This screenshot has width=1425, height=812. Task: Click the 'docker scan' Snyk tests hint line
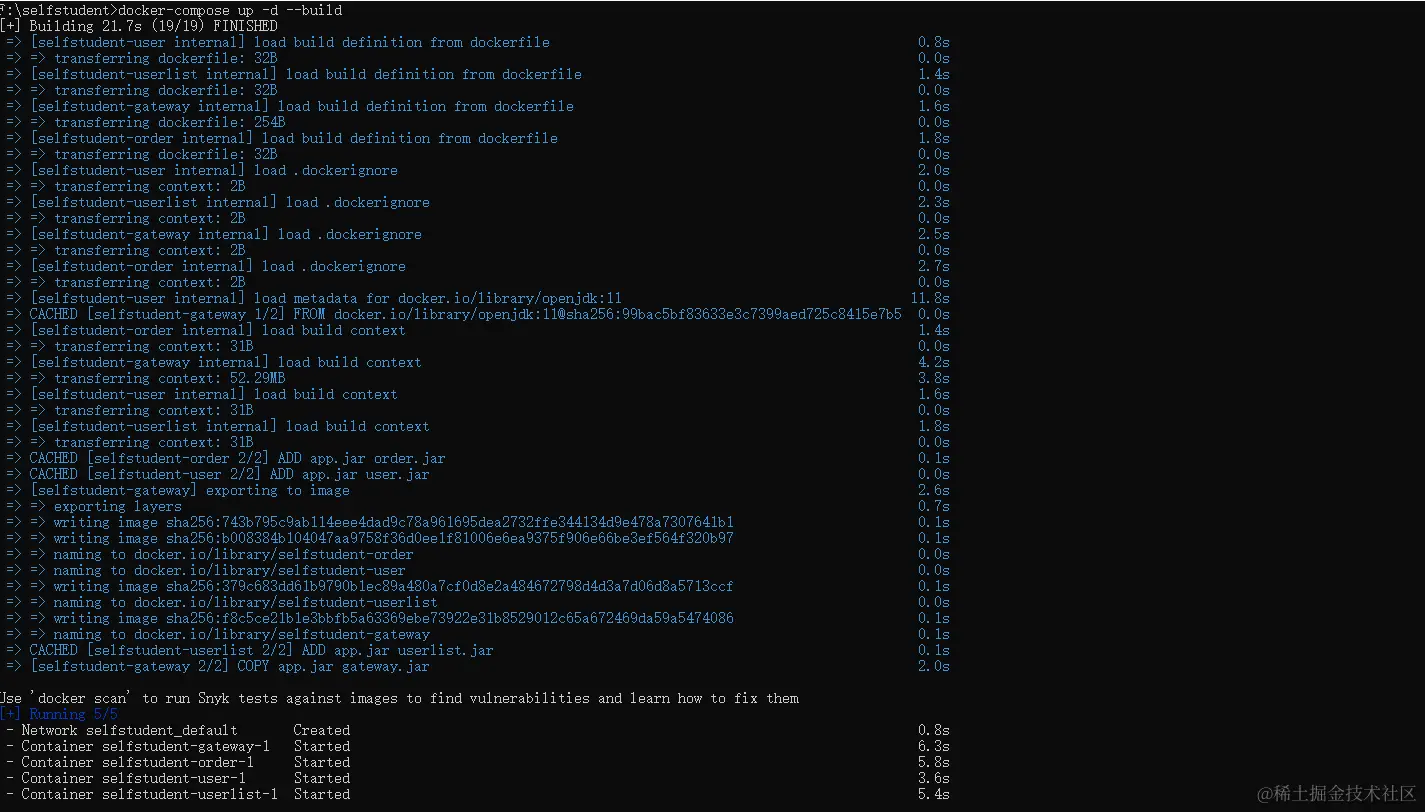click(x=400, y=698)
